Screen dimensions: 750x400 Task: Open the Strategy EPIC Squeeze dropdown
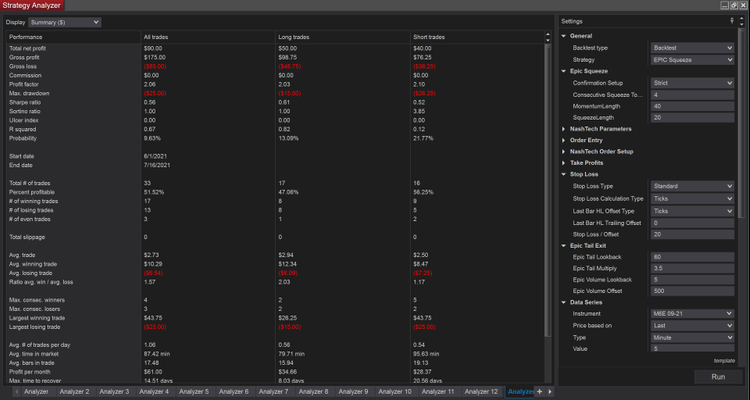tap(694, 59)
